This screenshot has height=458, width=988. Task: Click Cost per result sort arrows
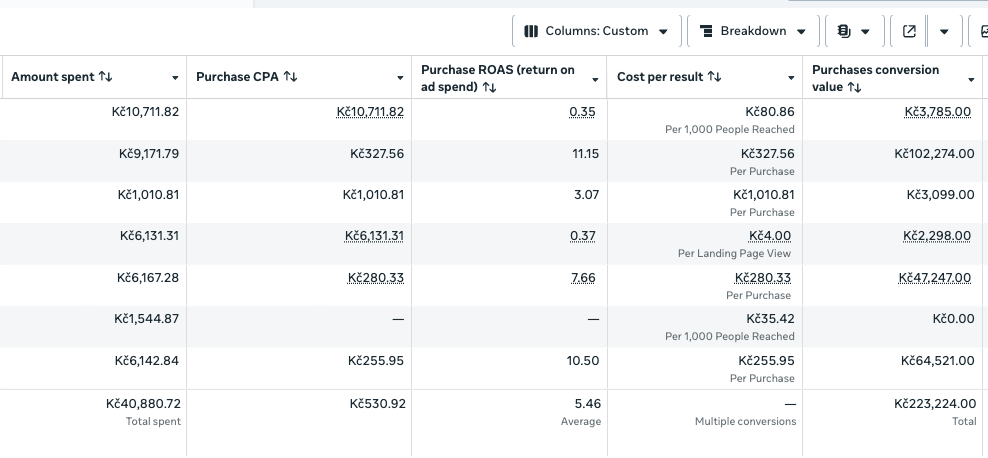(714, 77)
